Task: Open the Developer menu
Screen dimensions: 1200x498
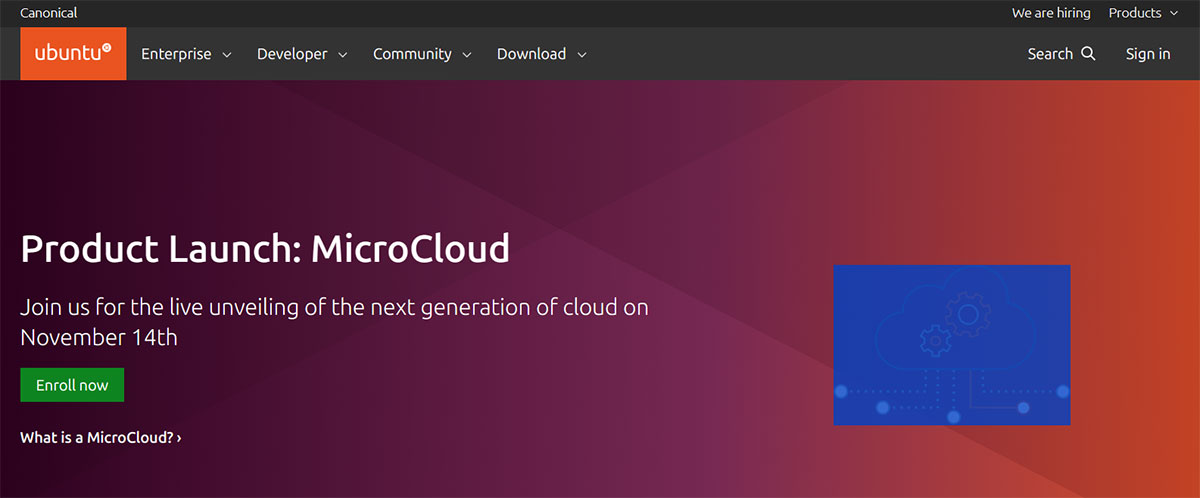Action: coord(302,54)
